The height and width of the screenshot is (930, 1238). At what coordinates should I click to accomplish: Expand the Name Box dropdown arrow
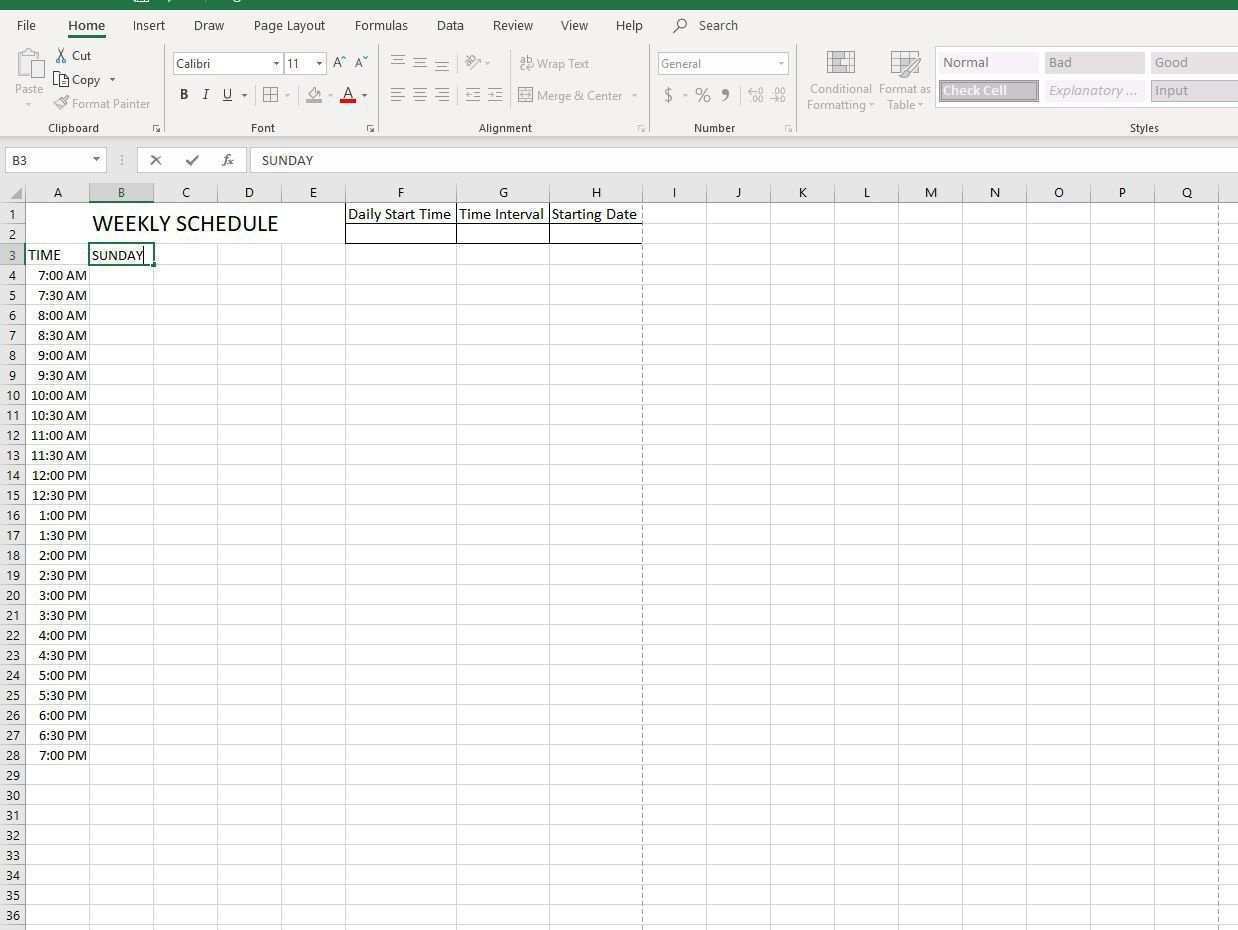tap(97, 160)
